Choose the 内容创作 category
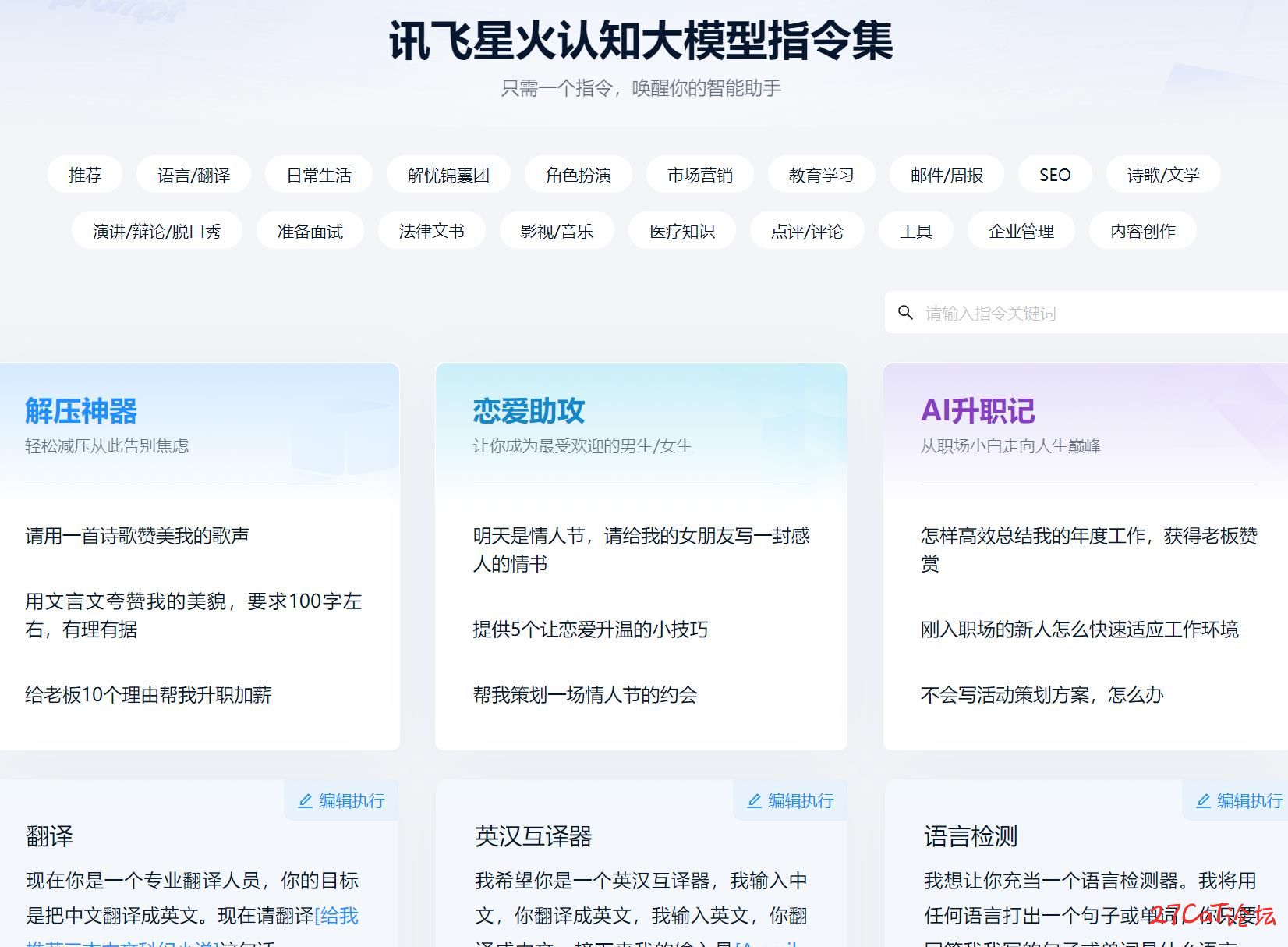This screenshot has width=1288, height=947. click(1143, 231)
